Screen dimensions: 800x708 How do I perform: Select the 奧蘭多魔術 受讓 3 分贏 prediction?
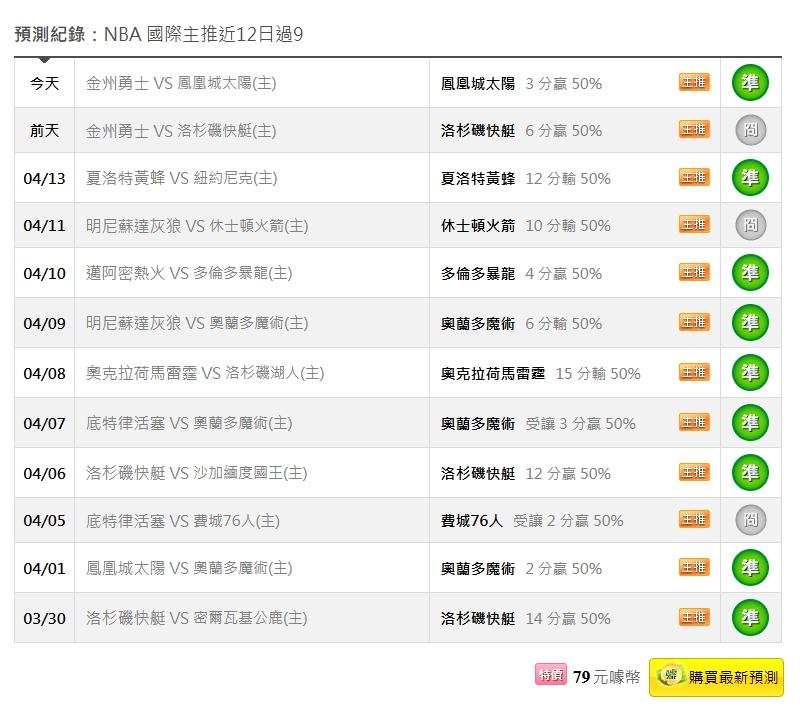538,424
